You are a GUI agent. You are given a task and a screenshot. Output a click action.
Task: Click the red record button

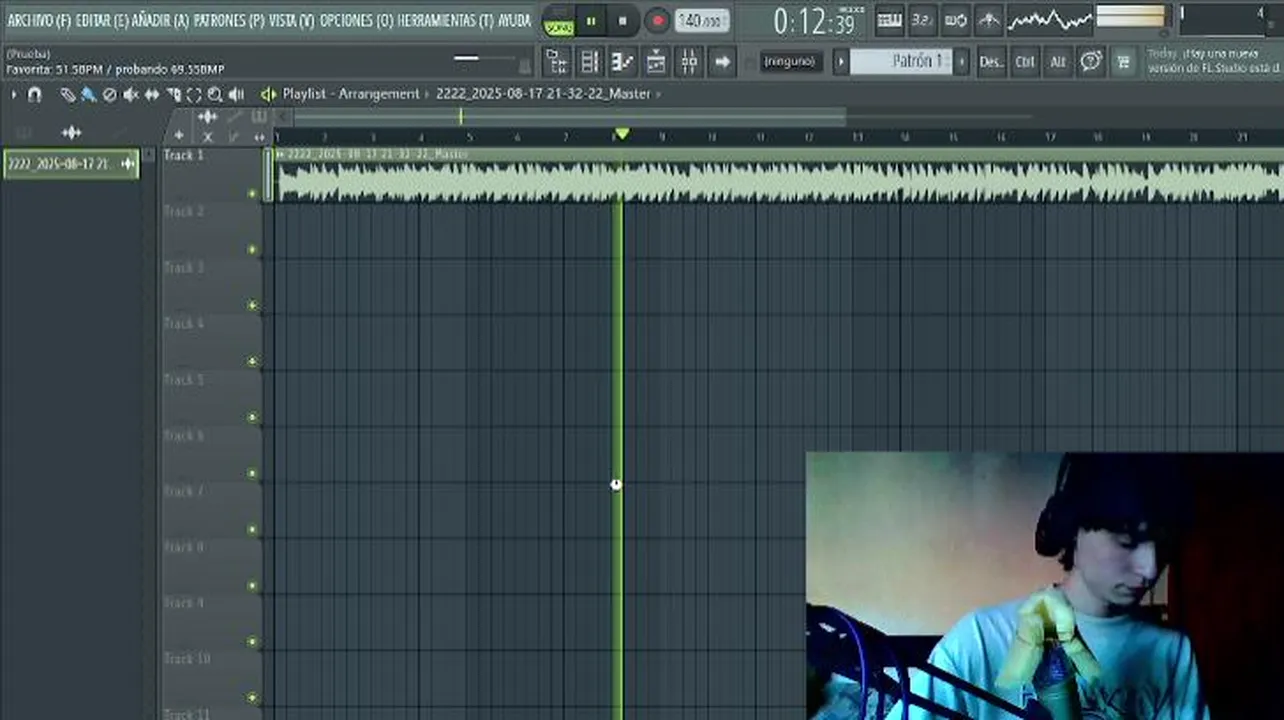tap(657, 20)
